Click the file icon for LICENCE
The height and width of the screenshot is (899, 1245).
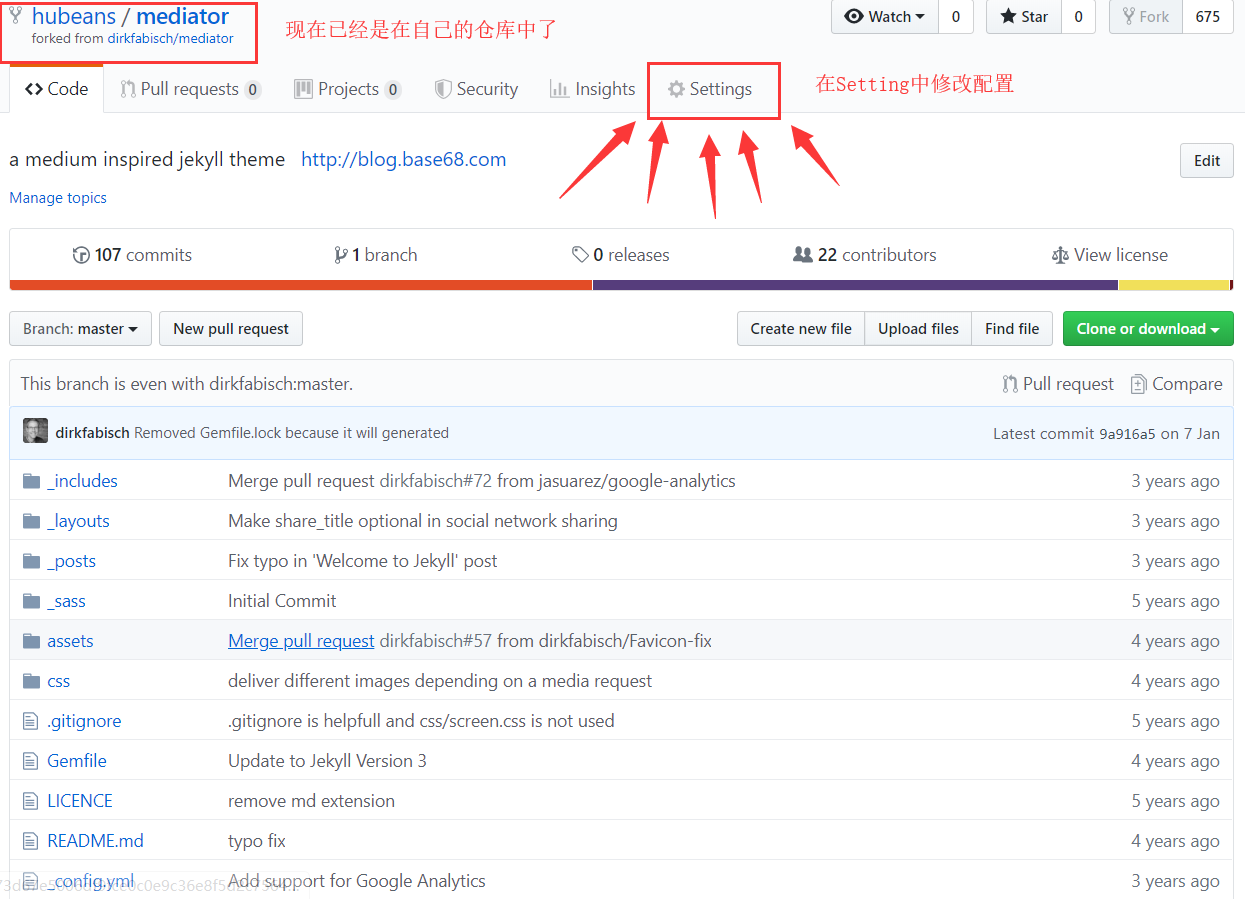tap(30, 801)
